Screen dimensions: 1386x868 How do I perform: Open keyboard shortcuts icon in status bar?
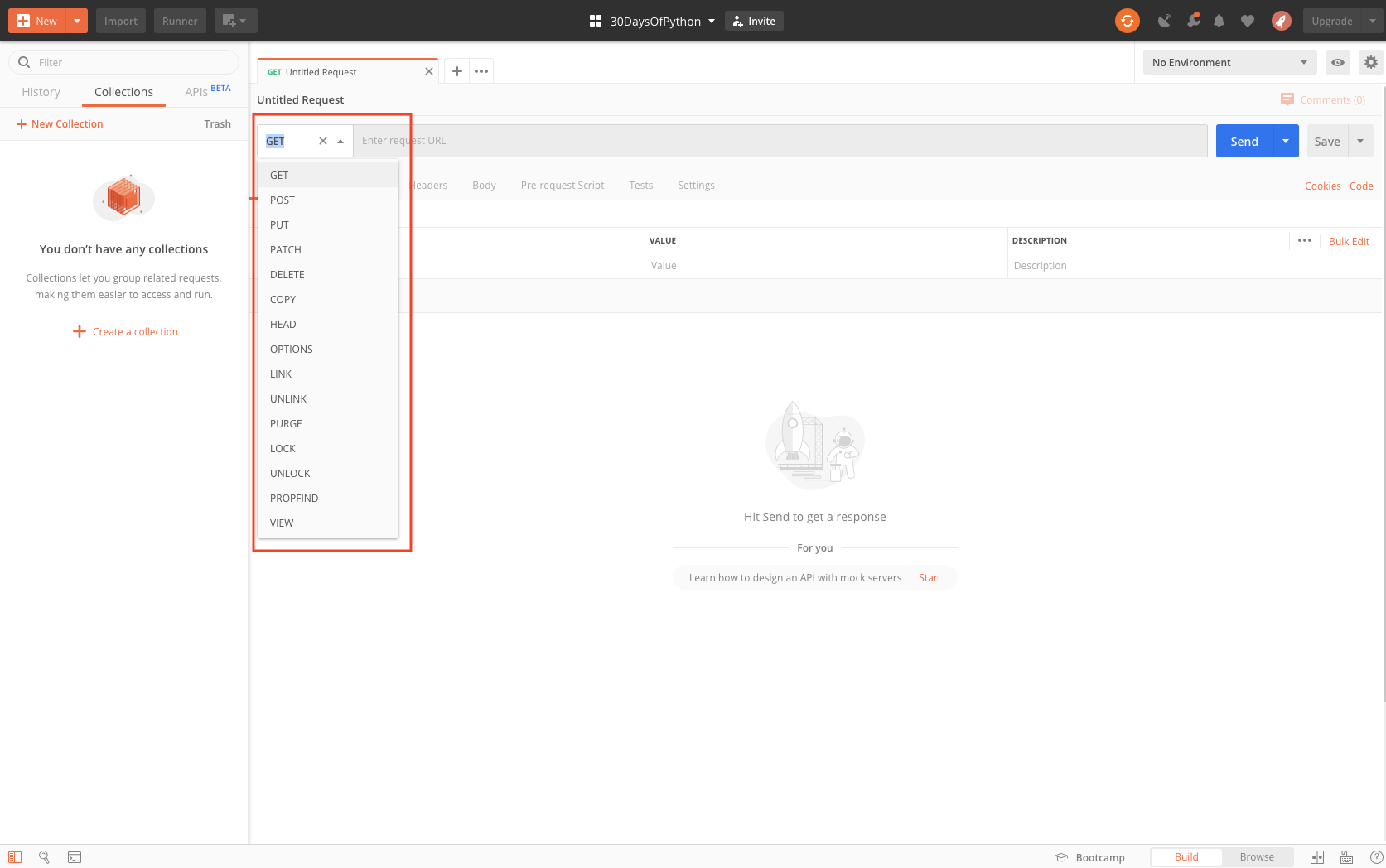pos(1346,857)
